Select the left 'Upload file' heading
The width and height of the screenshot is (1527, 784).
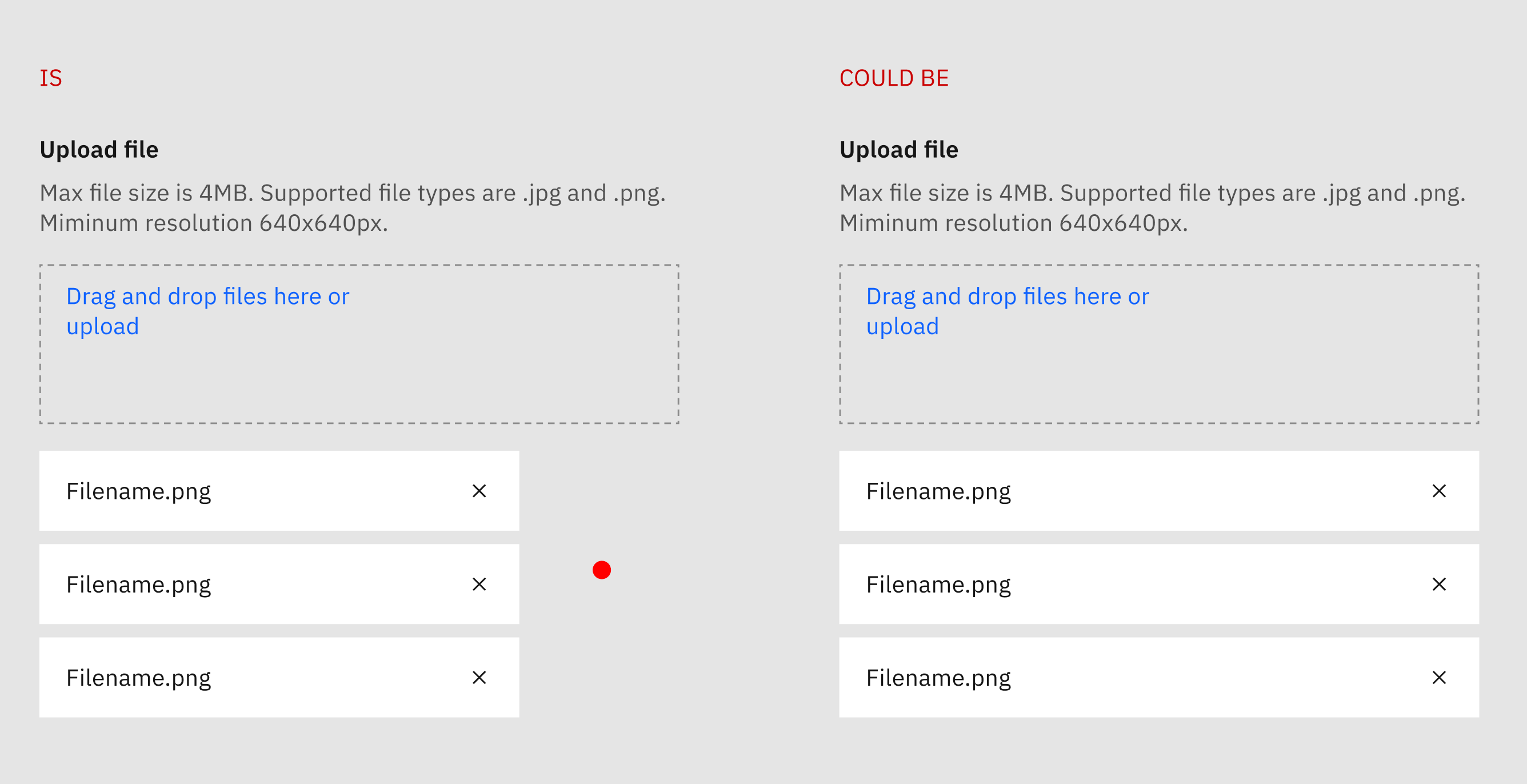click(99, 149)
